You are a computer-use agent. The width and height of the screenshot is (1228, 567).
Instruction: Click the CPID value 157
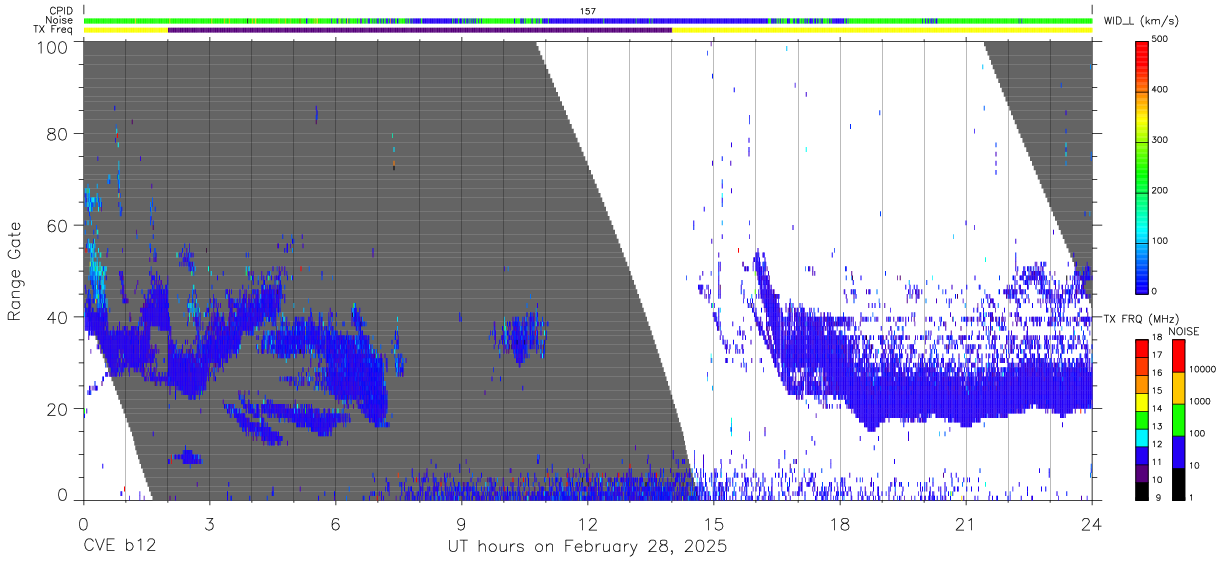(587, 11)
